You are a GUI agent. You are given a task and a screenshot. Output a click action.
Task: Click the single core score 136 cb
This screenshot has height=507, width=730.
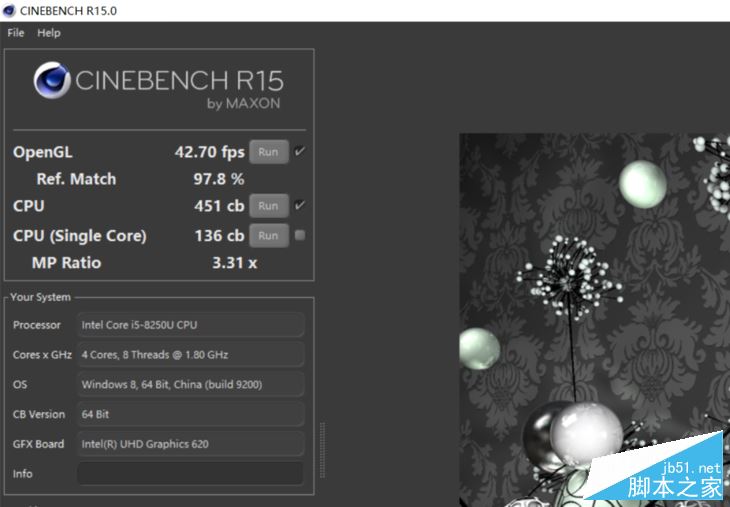point(219,236)
